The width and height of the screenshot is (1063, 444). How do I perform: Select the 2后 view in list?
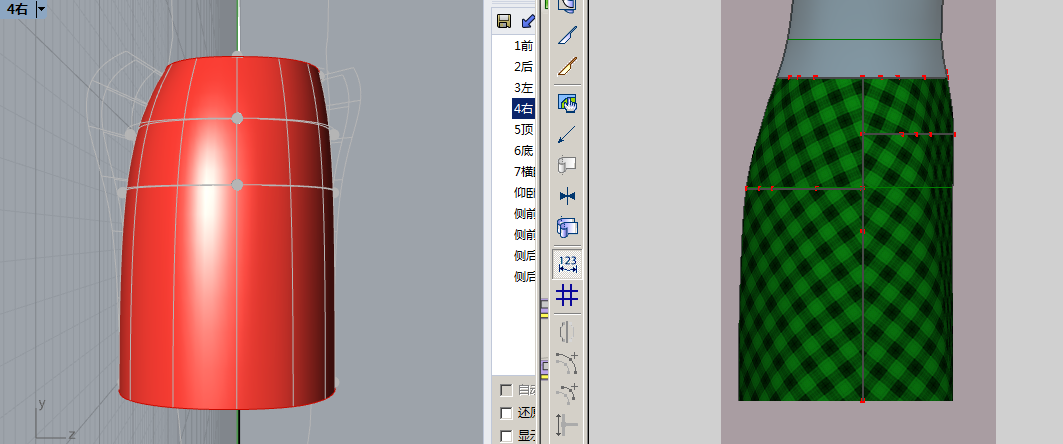pos(523,67)
